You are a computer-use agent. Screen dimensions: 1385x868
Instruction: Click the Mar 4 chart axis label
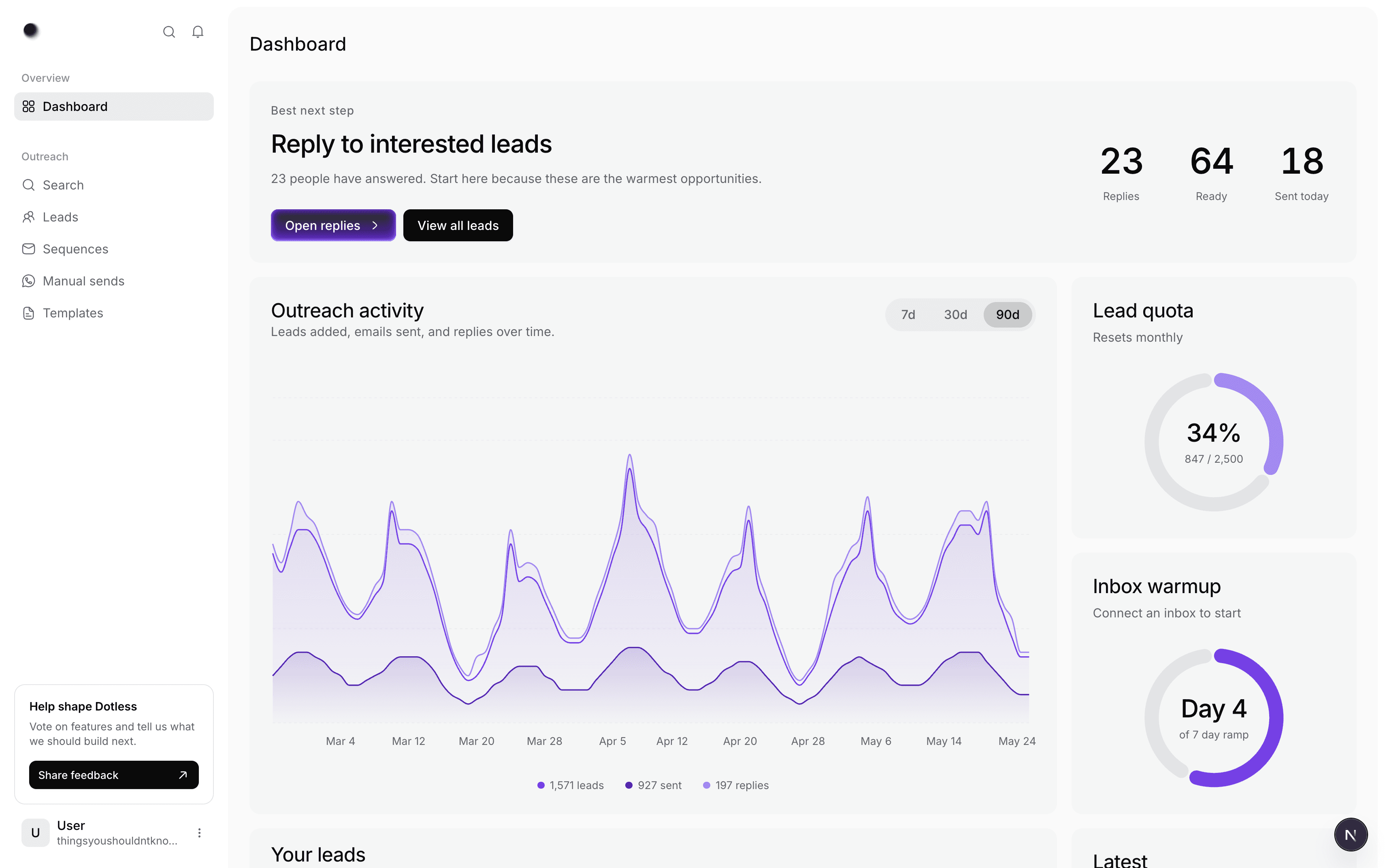pyautogui.click(x=340, y=741)
